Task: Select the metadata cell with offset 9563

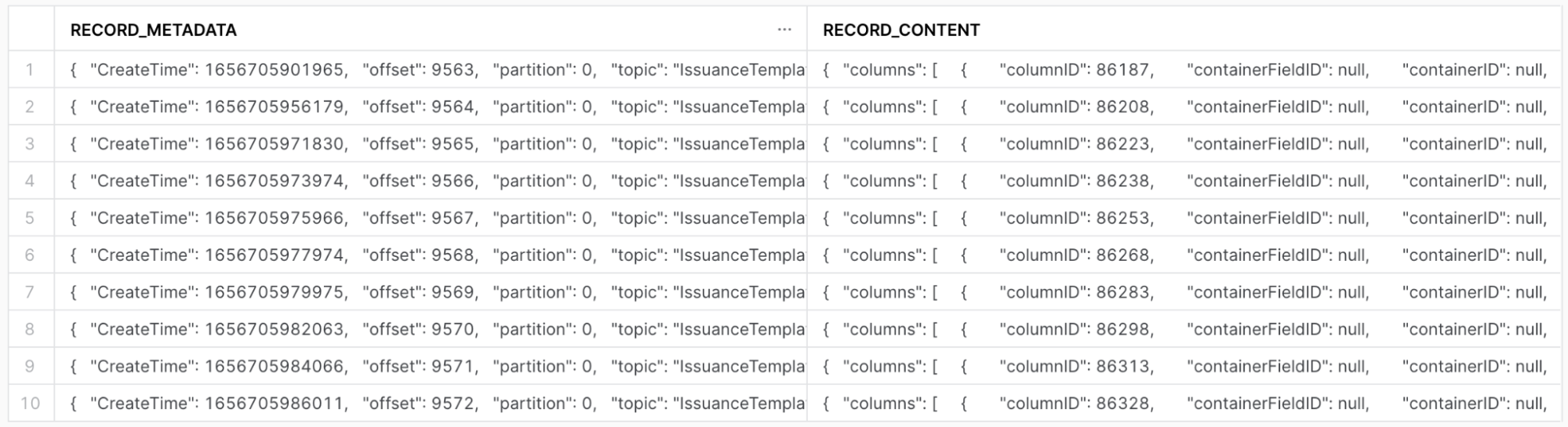Action: 430,70
